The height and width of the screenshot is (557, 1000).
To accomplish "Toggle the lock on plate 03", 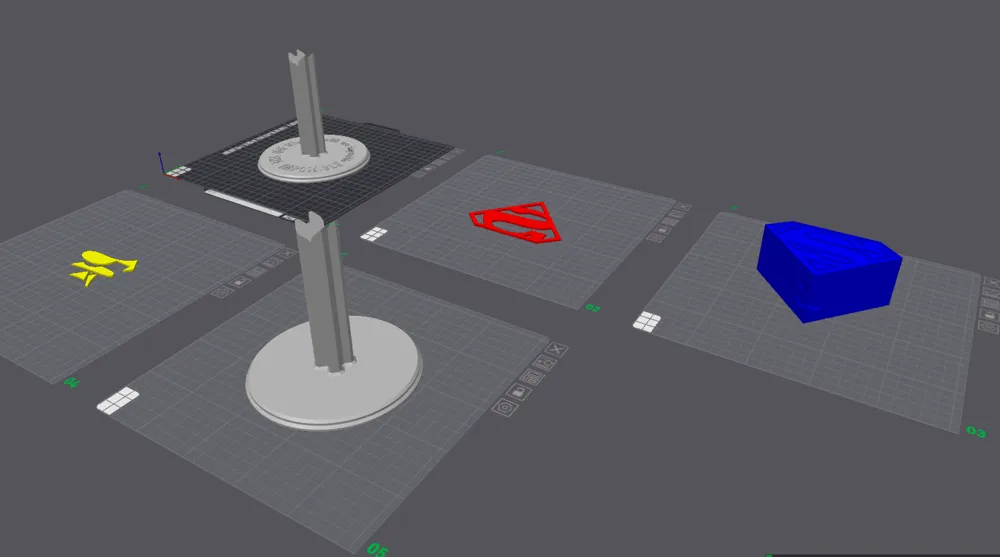I will click(989, 315).
